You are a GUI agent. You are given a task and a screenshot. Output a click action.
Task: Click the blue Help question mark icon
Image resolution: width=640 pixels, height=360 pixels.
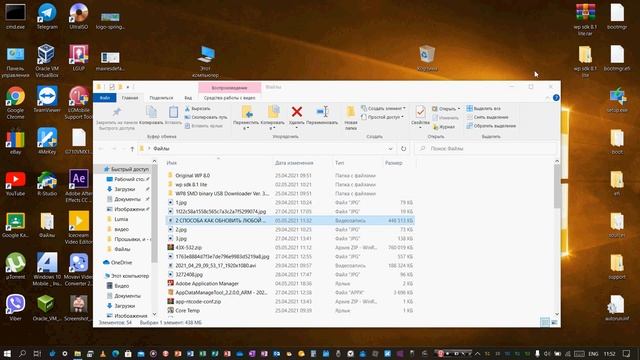click(556, 98)
